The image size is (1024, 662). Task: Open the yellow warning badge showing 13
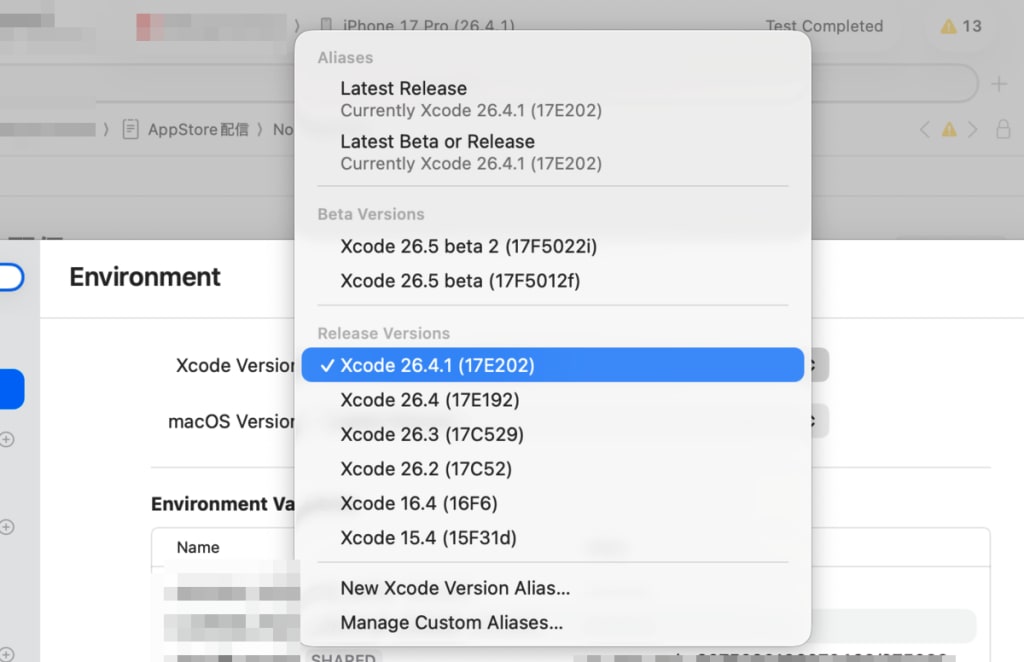(958, 27)
